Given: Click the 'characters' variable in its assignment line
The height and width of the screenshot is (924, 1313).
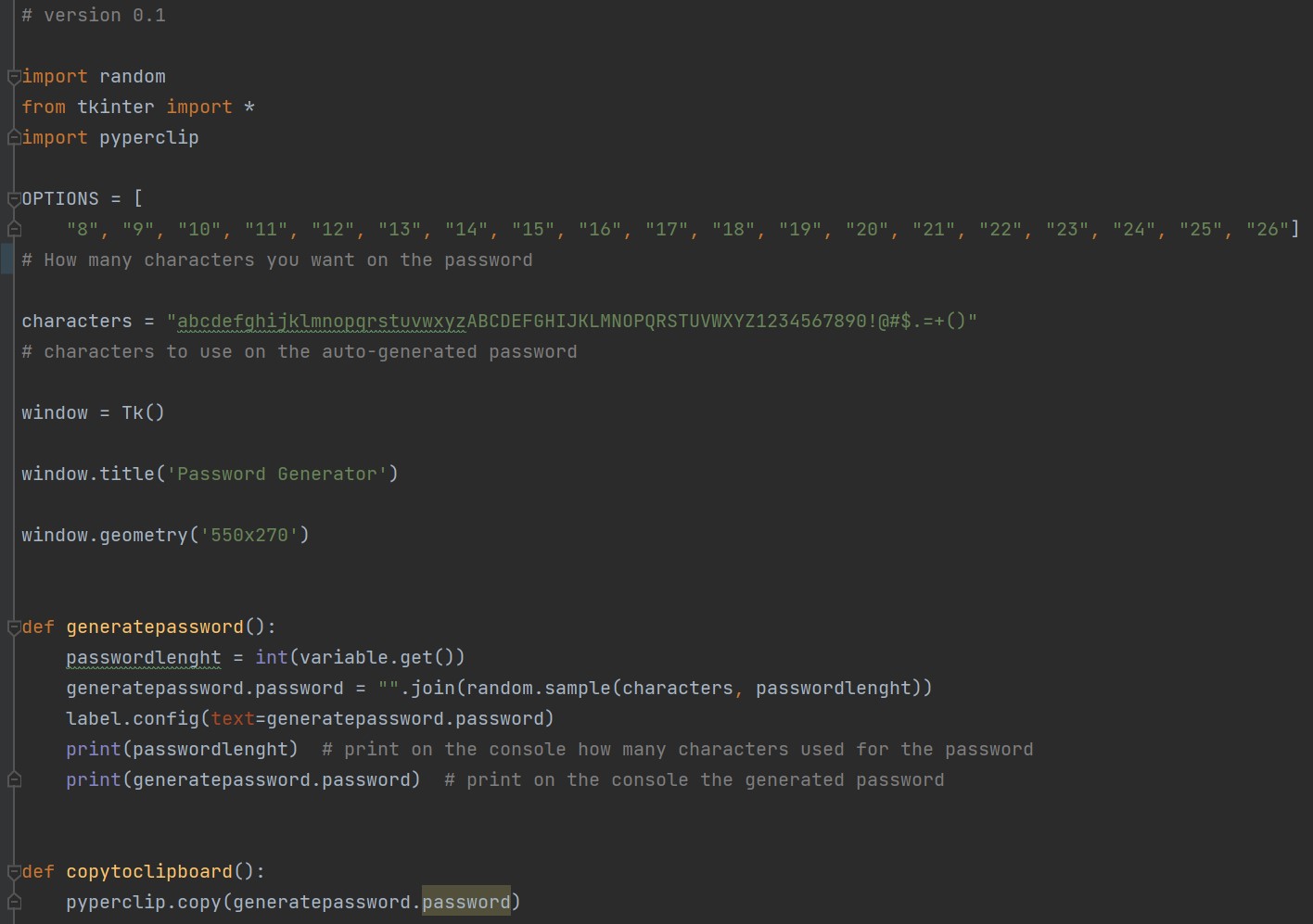Looking at the screenshot, I should click(x=77, y=322).
